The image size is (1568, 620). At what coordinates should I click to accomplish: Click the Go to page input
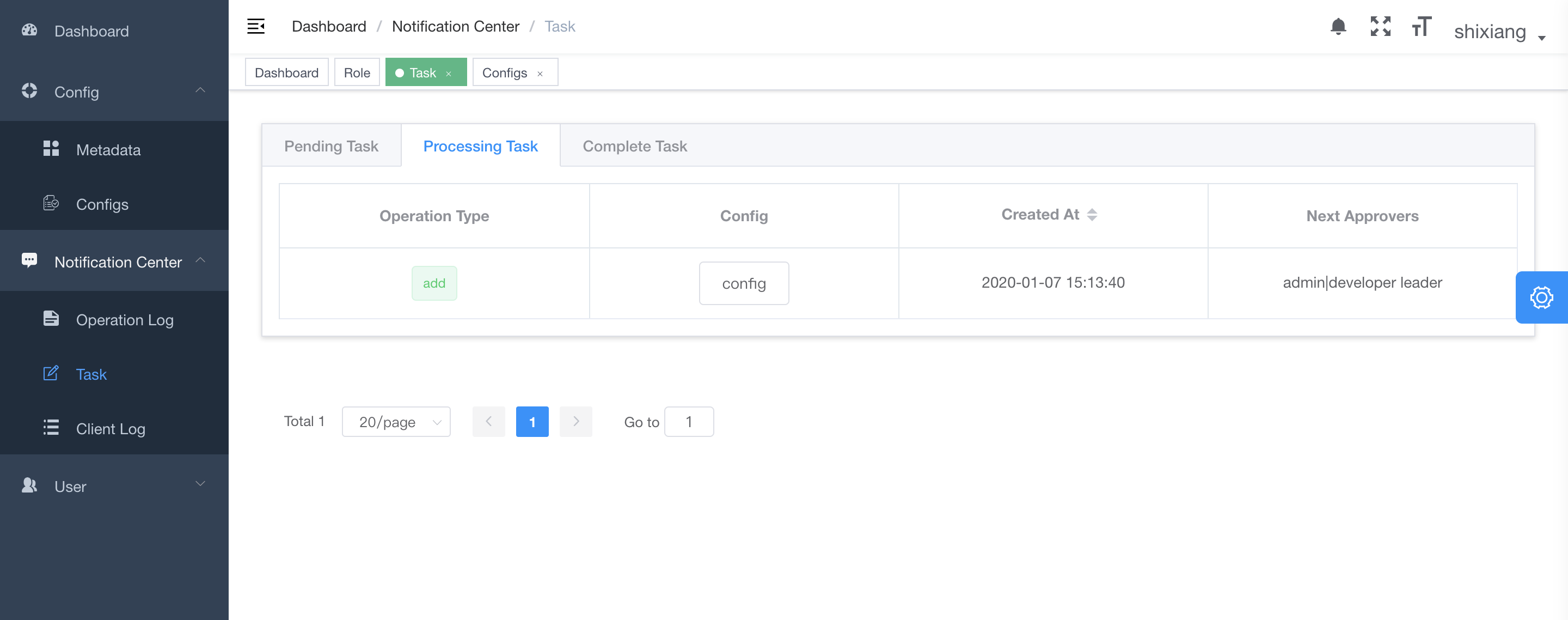pyautogui.click(x=688, y=422)
